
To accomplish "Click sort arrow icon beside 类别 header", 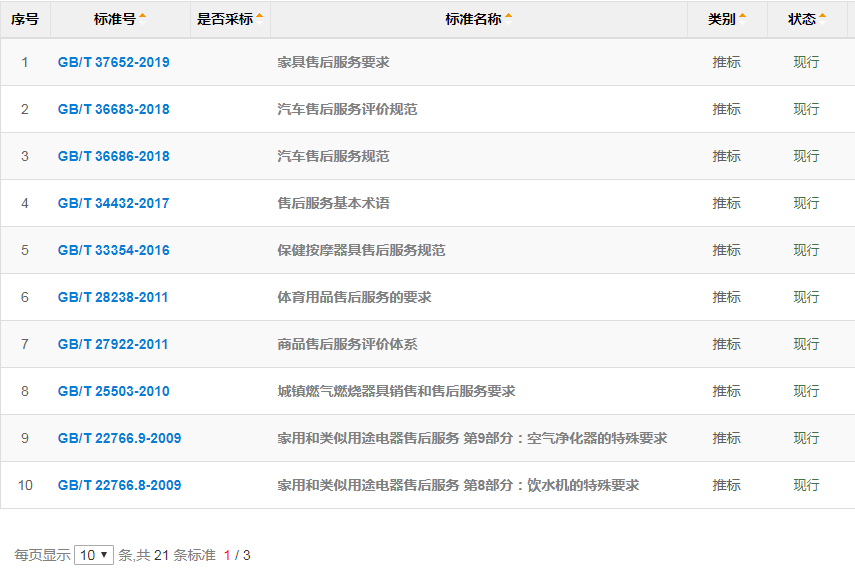I will pos(742,17).
